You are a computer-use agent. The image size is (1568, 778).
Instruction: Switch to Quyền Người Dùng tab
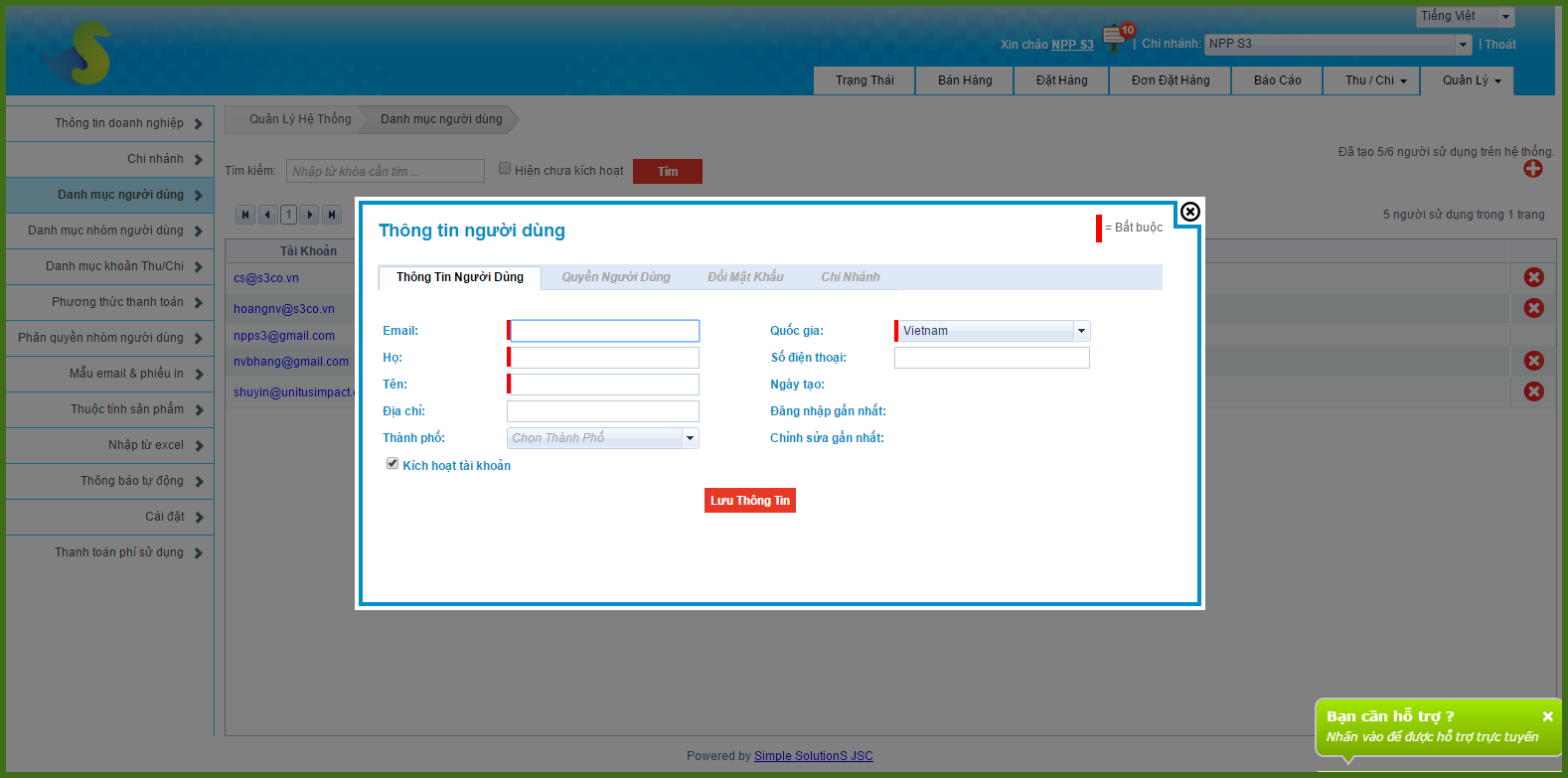[615, 277]
